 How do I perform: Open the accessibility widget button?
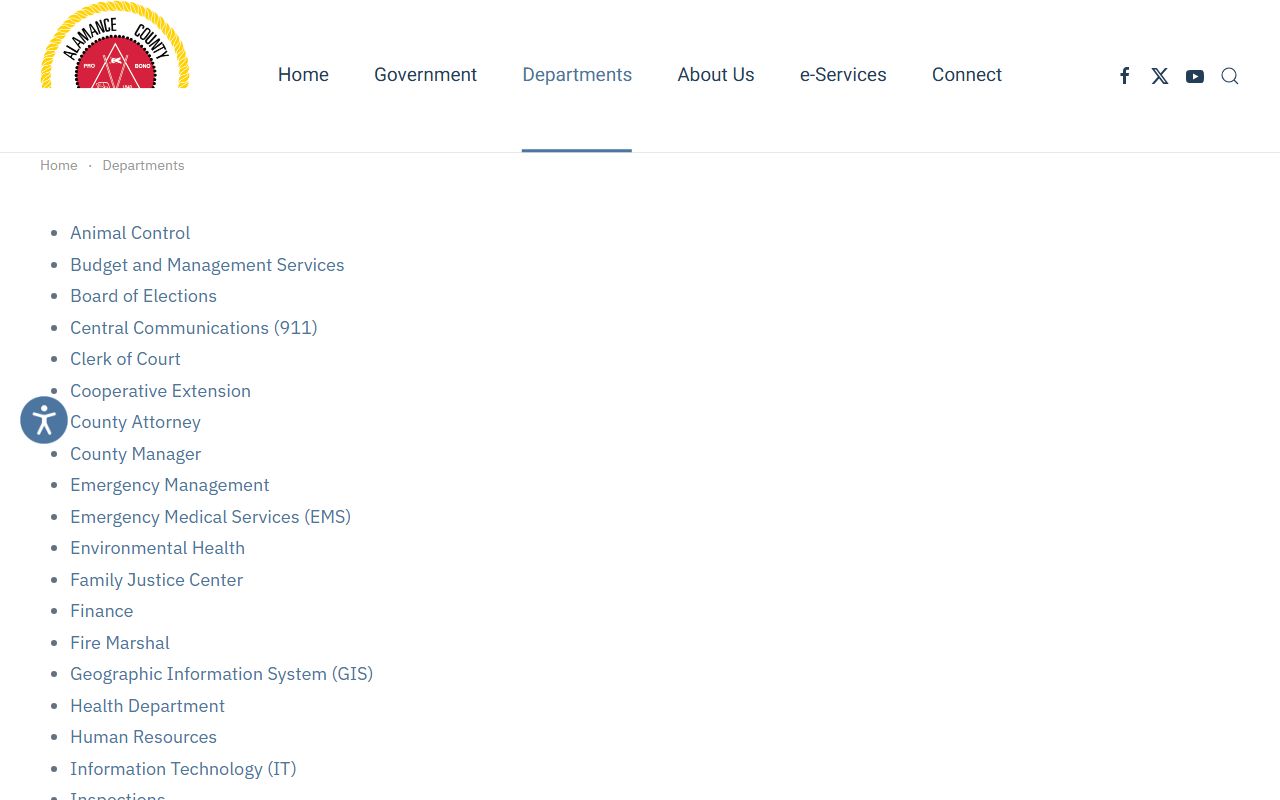pos(44,420)
